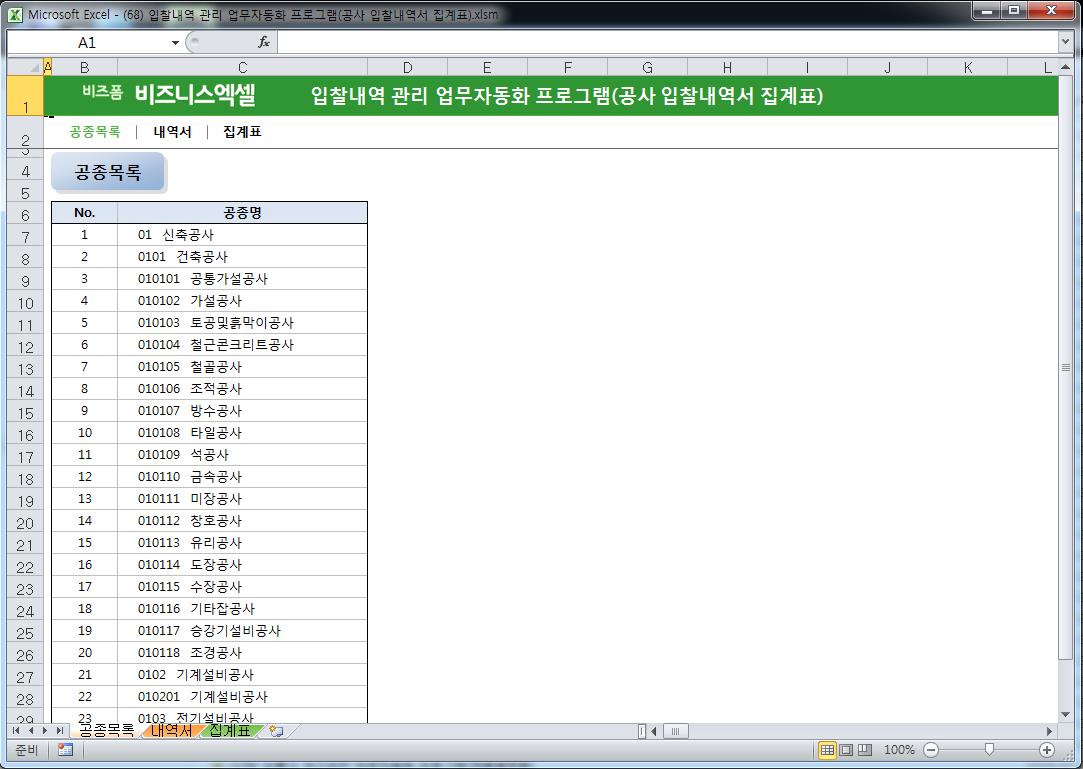Click the vertical scrollbar up arrow

pos(1065,67)
